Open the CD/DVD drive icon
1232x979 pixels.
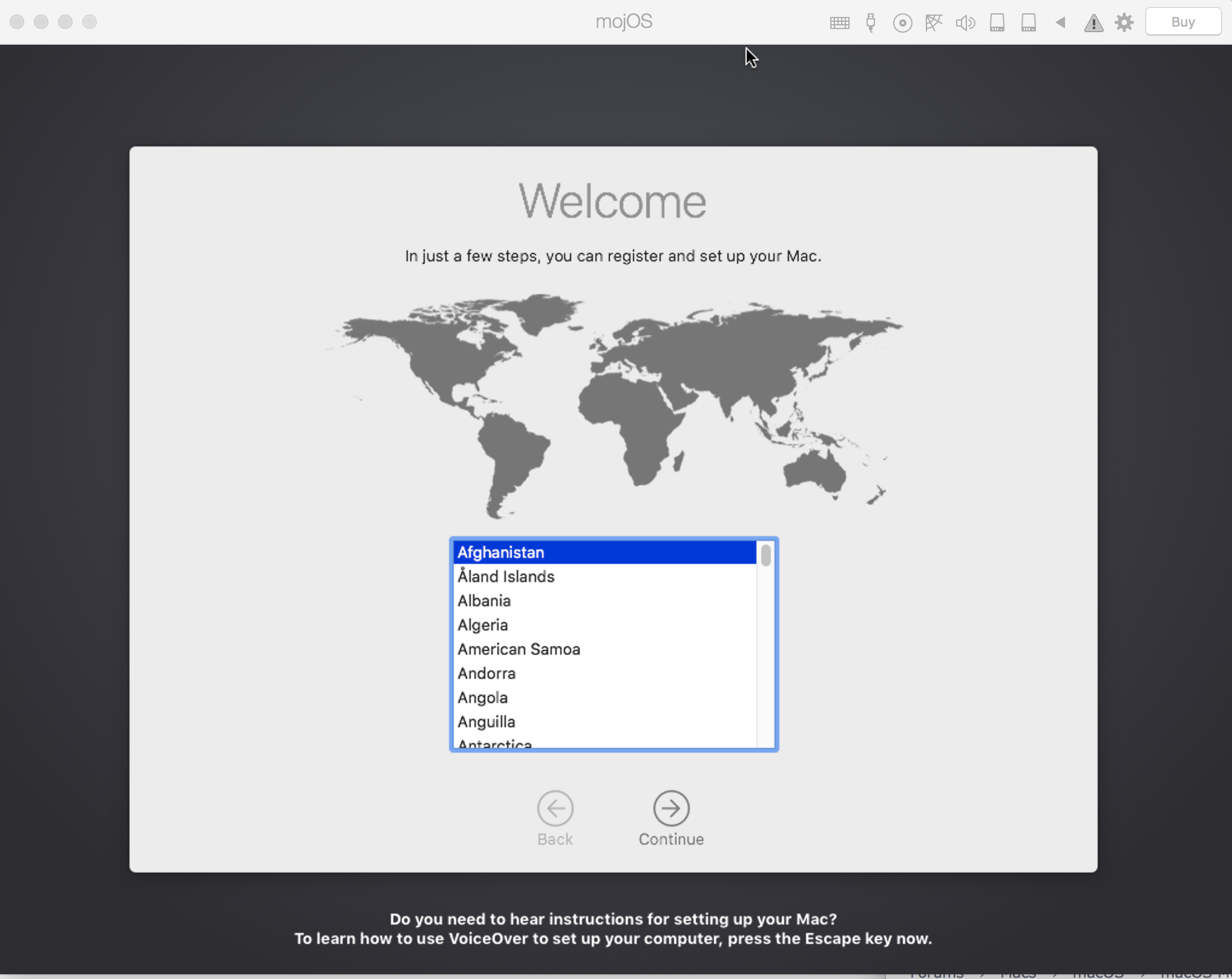(902, 23)
